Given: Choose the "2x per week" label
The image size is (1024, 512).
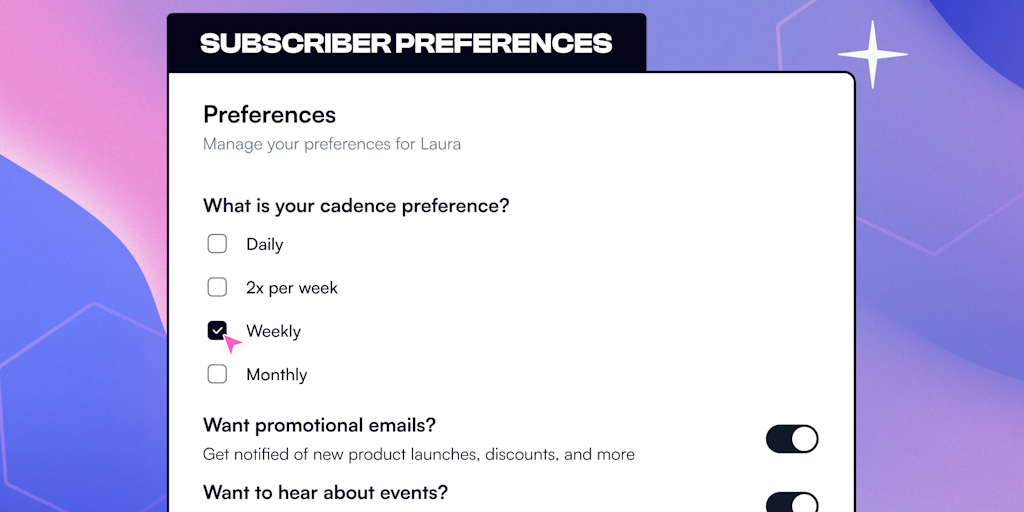Looking at the screenshot, I should click(x=292, y=288).
